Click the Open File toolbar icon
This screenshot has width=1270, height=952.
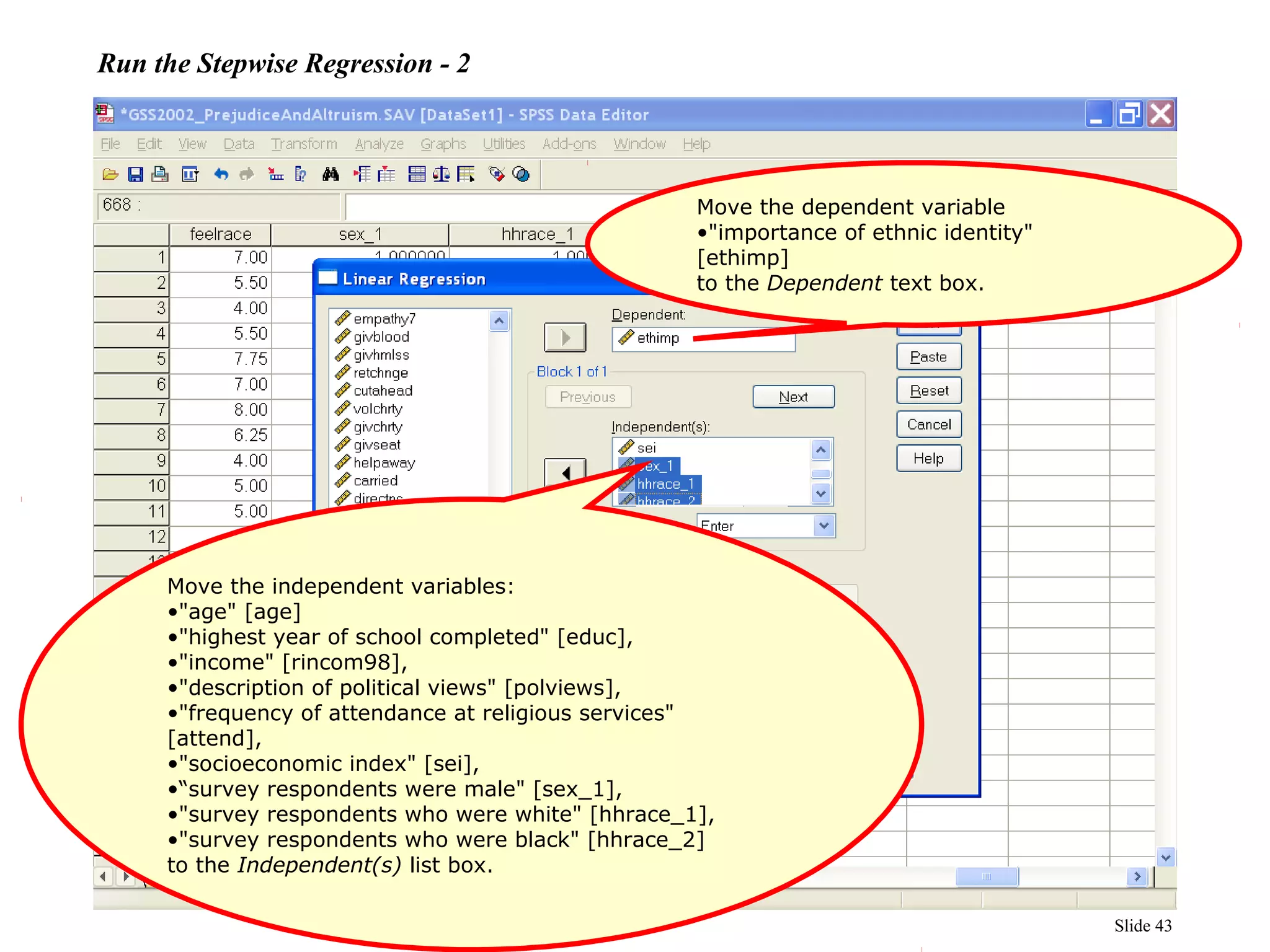click(110, 175)
